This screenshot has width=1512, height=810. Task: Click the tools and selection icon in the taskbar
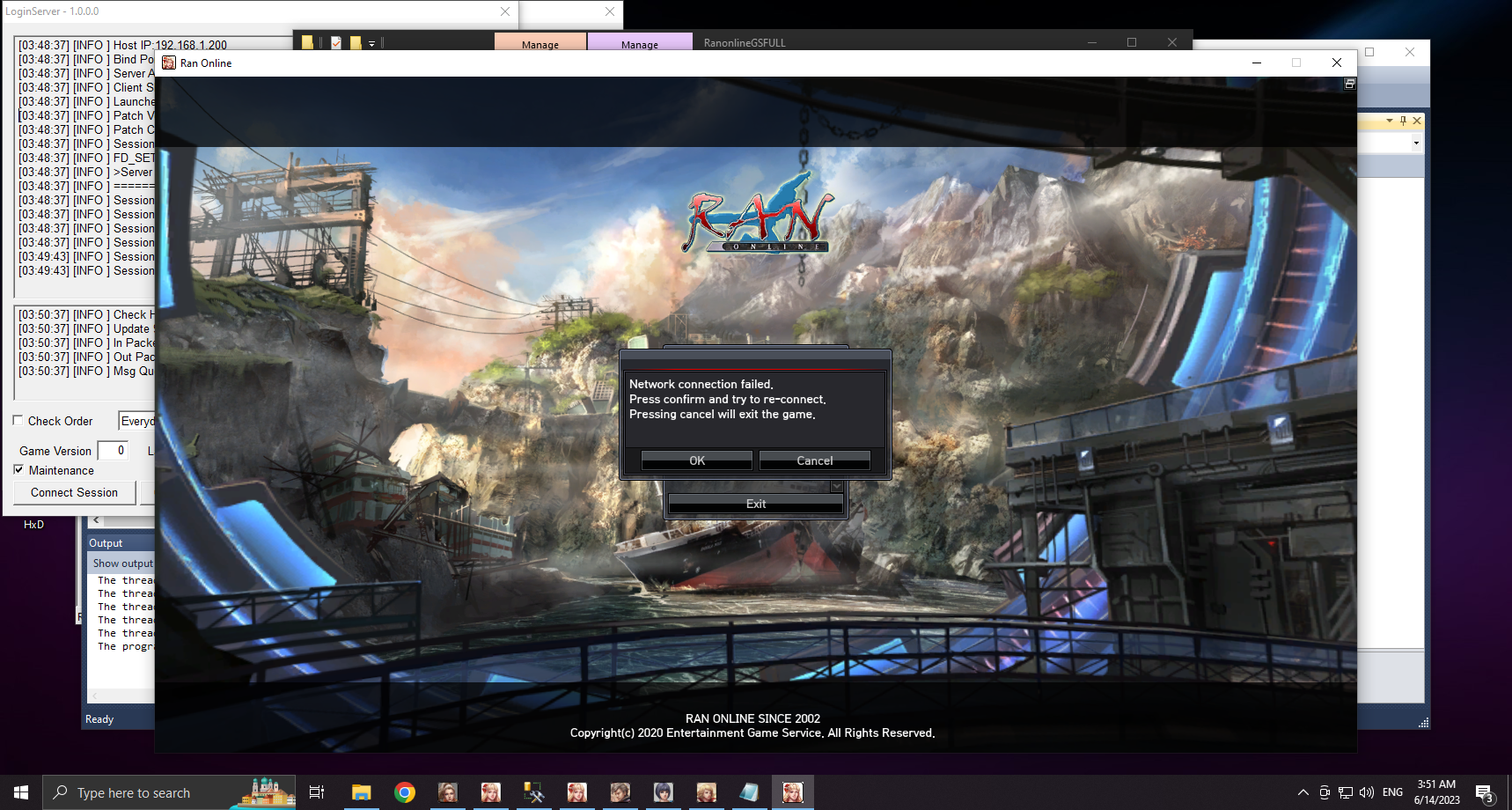(533, 792)
